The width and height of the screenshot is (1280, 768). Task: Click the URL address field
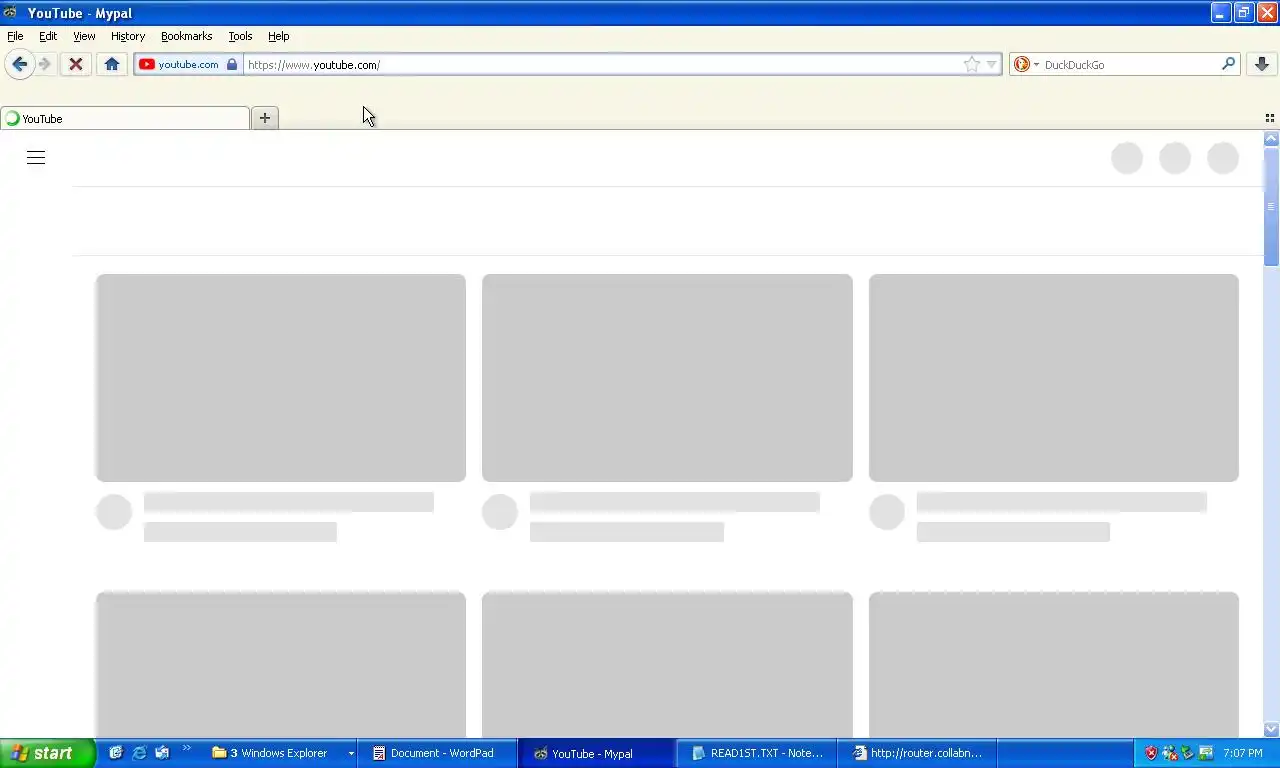click(x=602, y=64)
